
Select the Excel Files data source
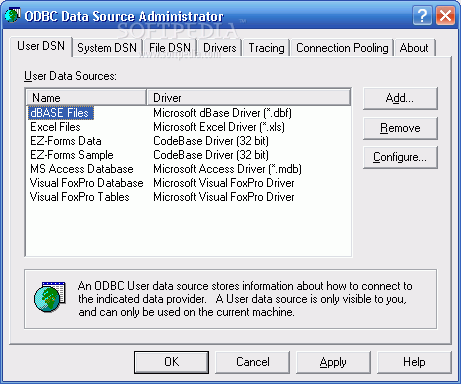point(55,127)
